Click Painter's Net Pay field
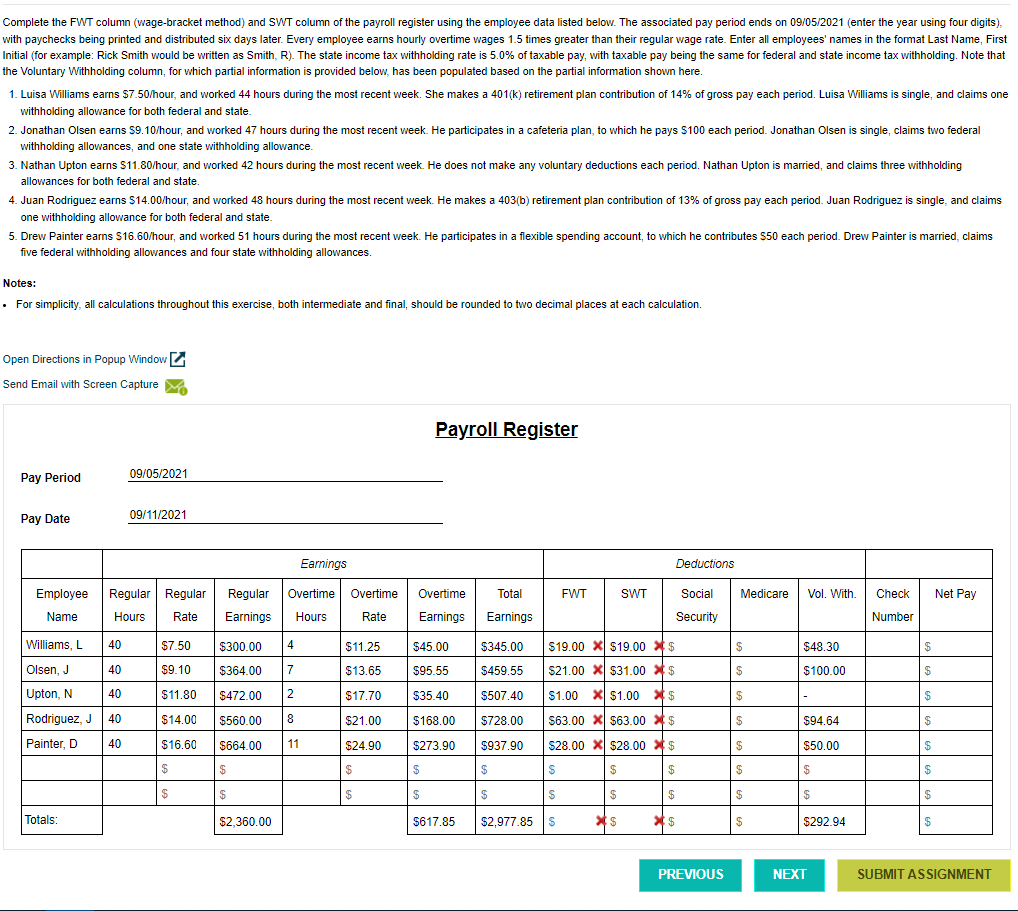 (954, 745)
